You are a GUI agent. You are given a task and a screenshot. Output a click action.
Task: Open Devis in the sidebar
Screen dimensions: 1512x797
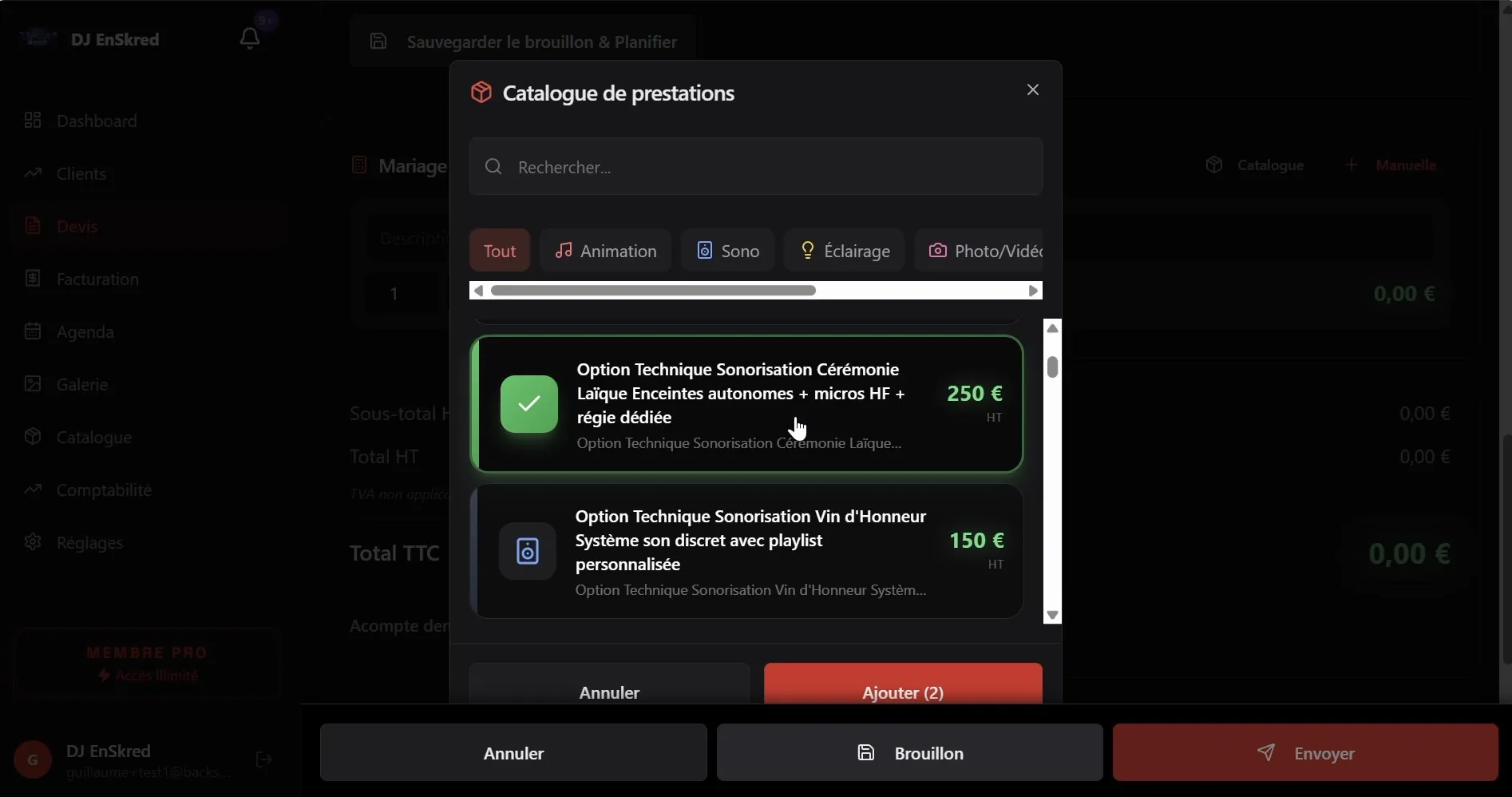tap(149, 226)
